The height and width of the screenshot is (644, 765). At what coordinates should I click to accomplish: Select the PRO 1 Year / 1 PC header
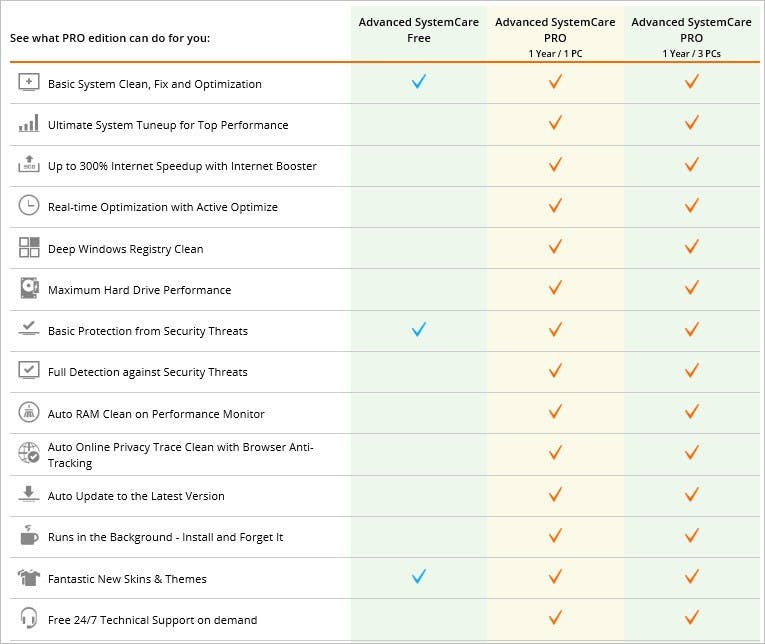tap(555, 37)
